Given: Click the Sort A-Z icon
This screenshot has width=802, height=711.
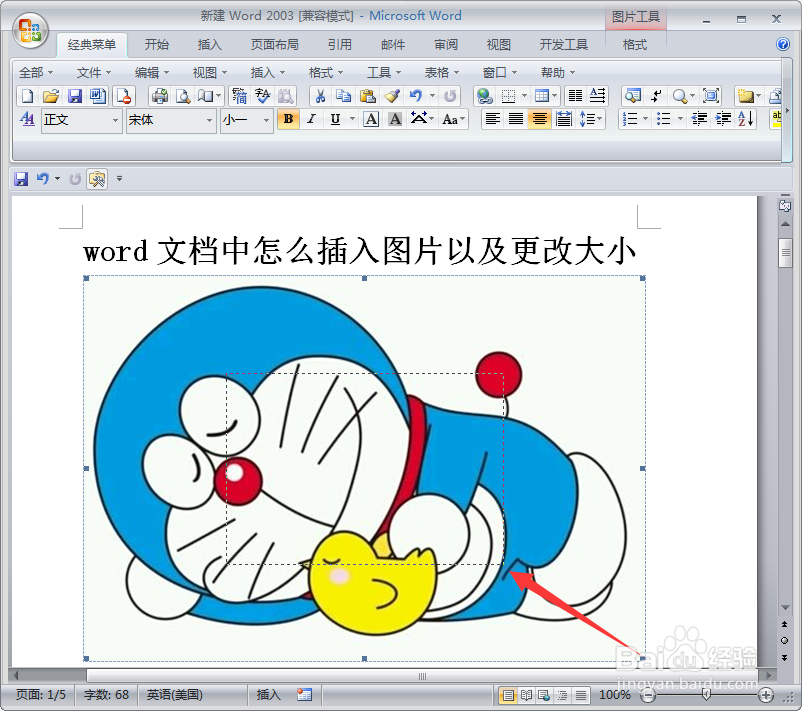Looking at the screenshot, I should click(746, 120).
